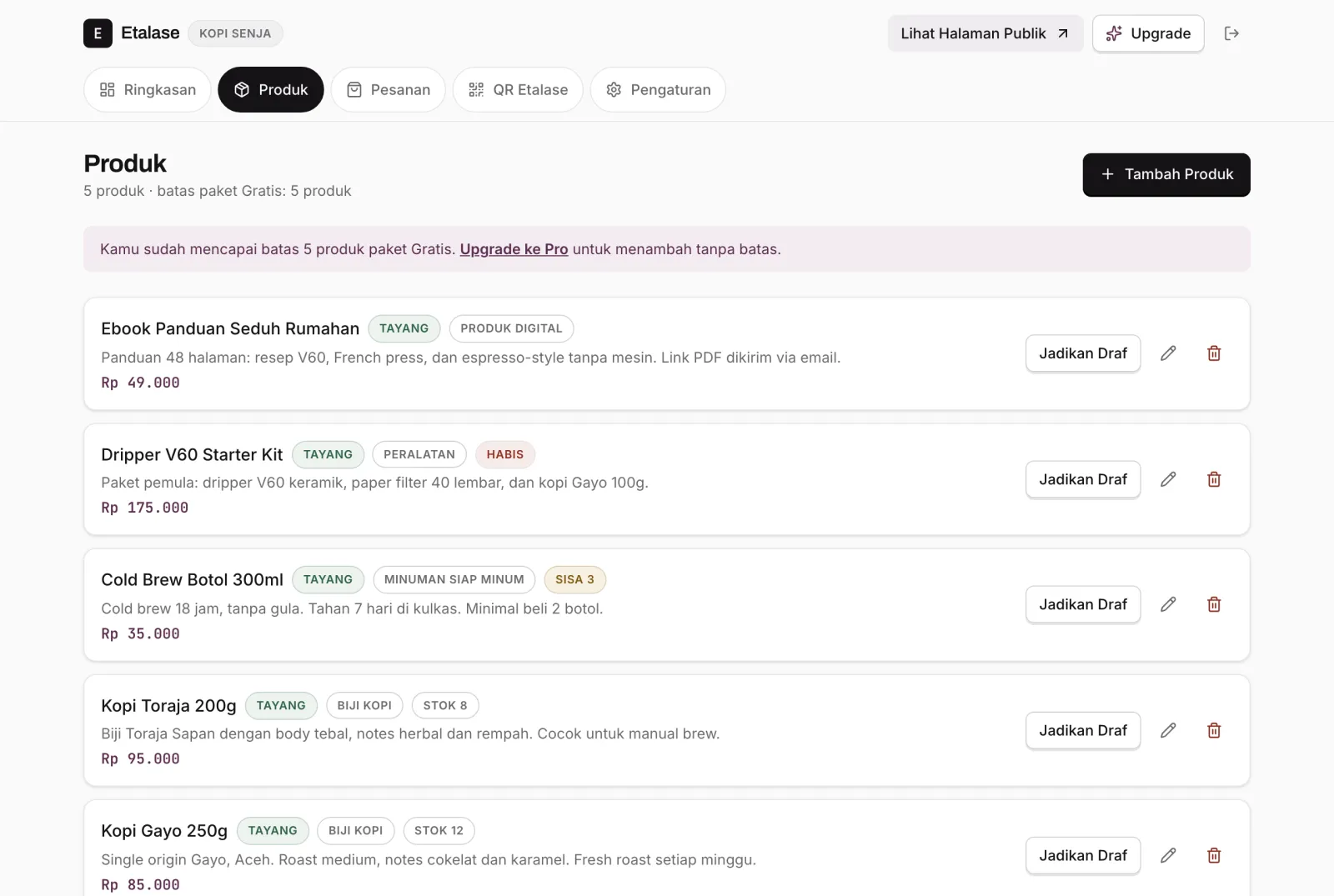Image resolution: width=1334 pixels, height=896 pixels.
Task: Set Ebook Panduan Seduh Rumahan to draft
Action: [1083, 353]
